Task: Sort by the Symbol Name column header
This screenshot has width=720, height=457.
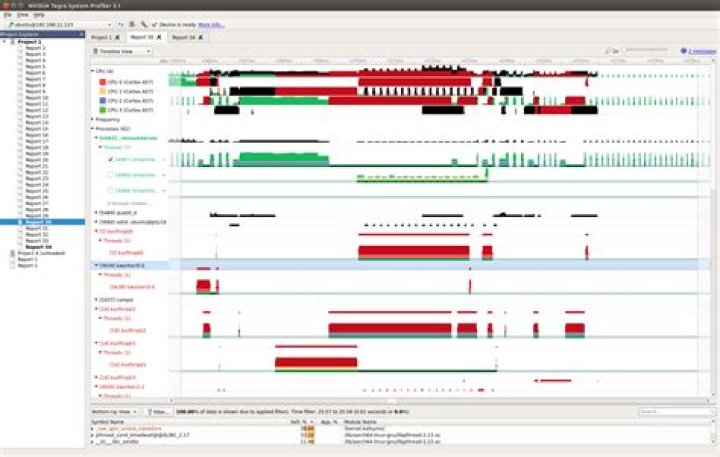Action: (107, 422)
